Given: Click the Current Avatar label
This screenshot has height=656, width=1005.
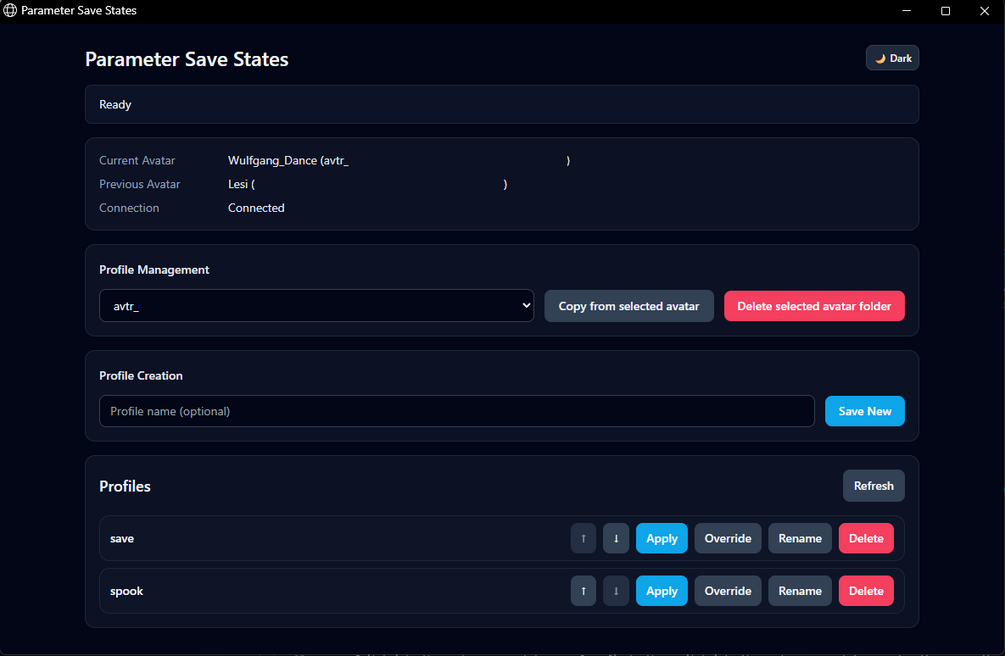Looking at the screenshot, I should pos(137,160).
